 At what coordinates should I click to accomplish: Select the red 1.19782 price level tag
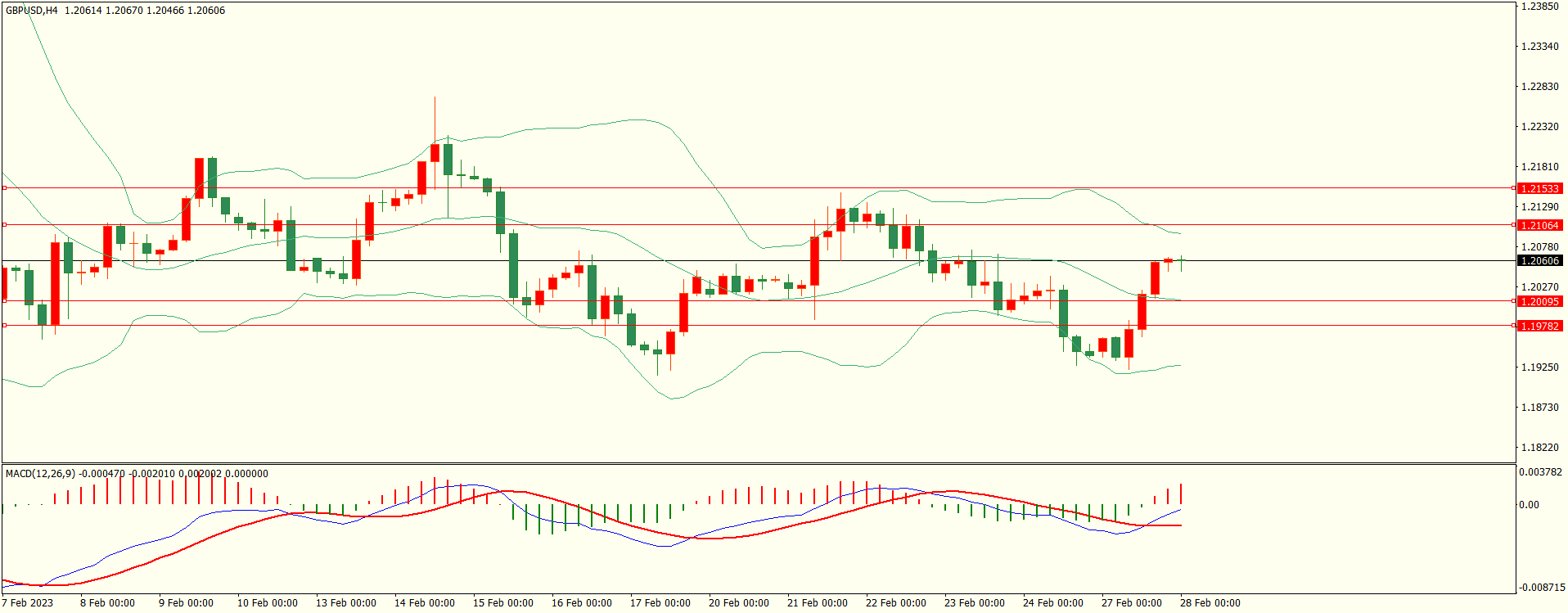(x=1539, y=327)
